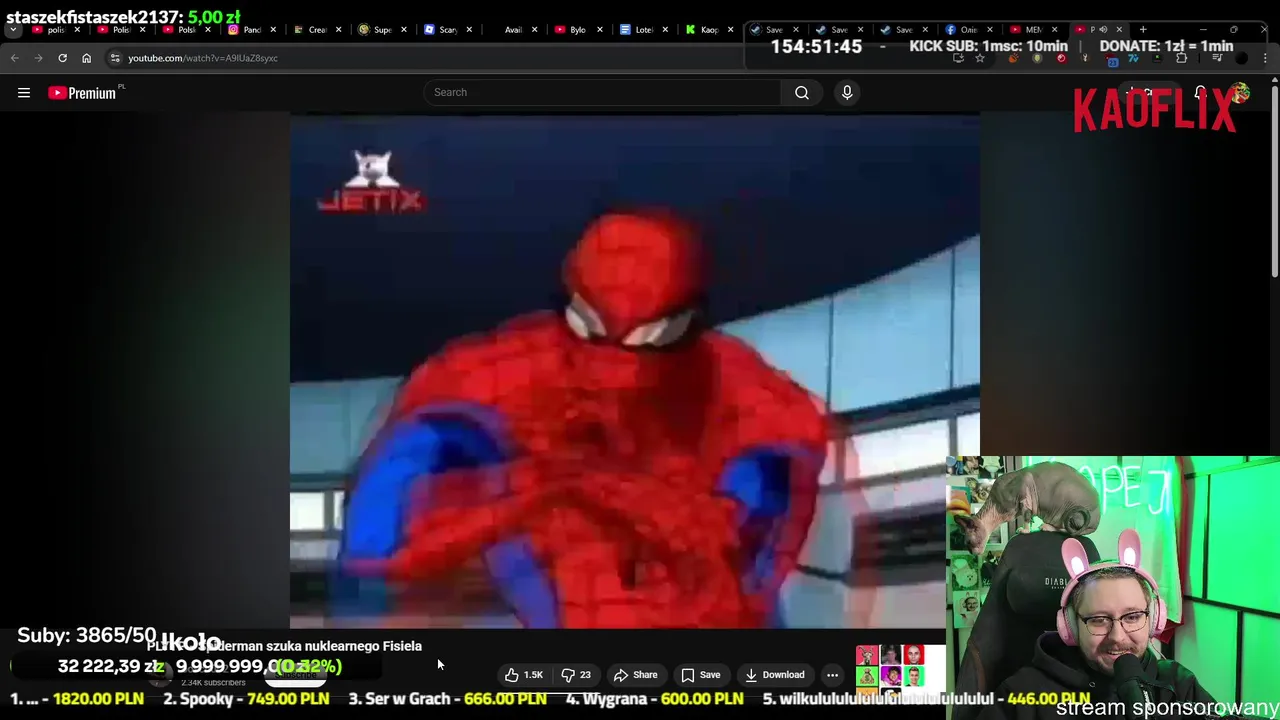1280x720 pixels.
Task: Switch to the Supe tab
Action: coord(380,30)
